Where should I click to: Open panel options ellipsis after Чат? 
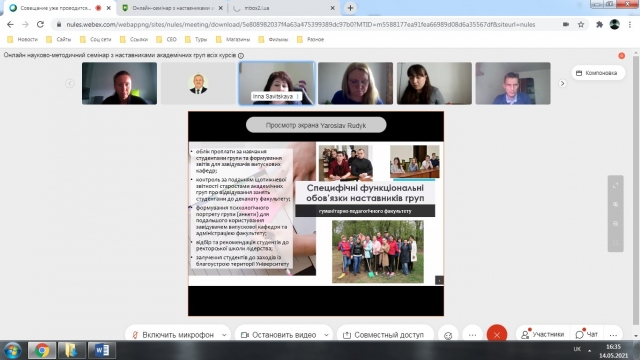point(613,335)
